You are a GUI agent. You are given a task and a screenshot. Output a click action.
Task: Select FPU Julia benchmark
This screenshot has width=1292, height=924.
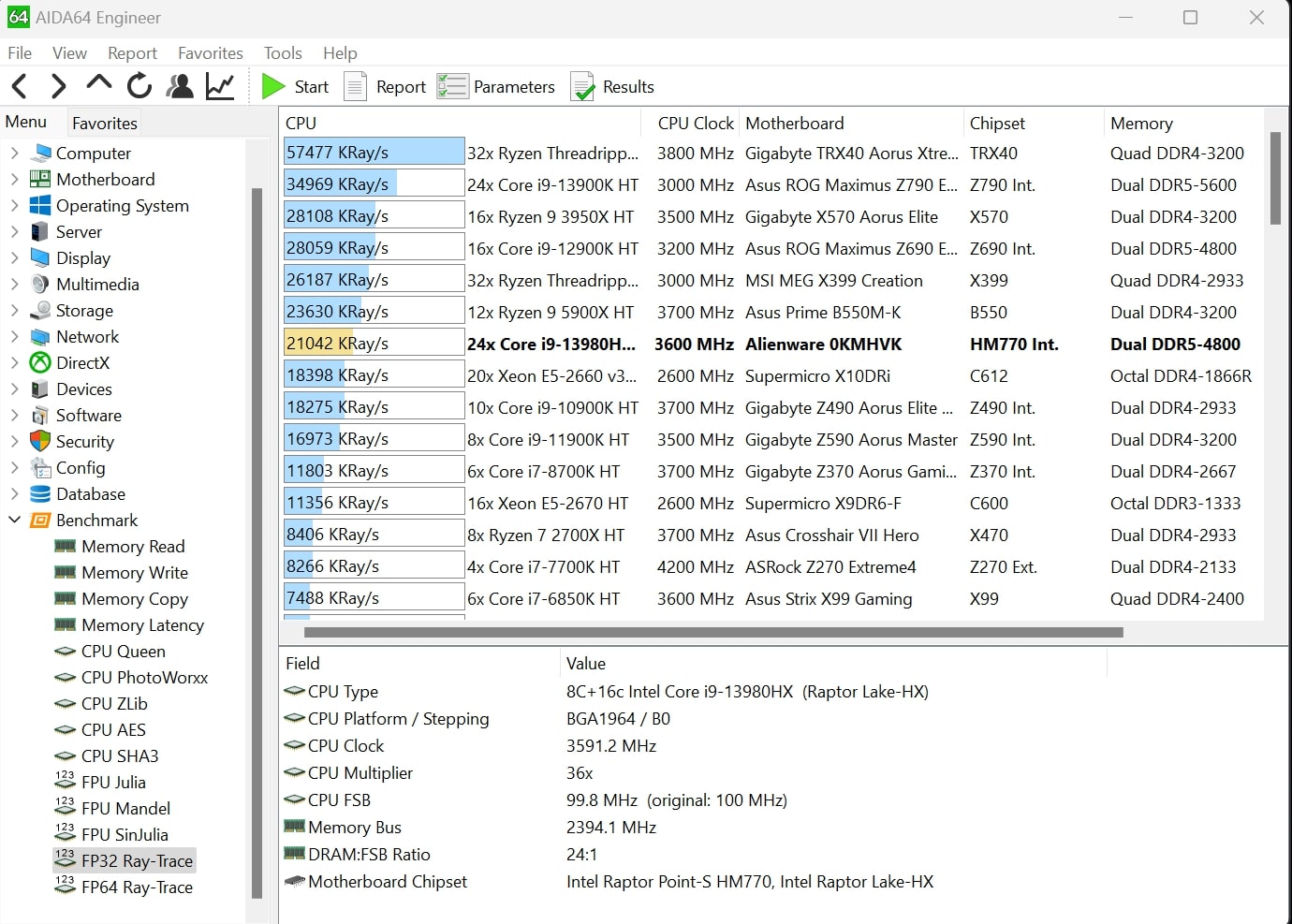tap(113, 782)
